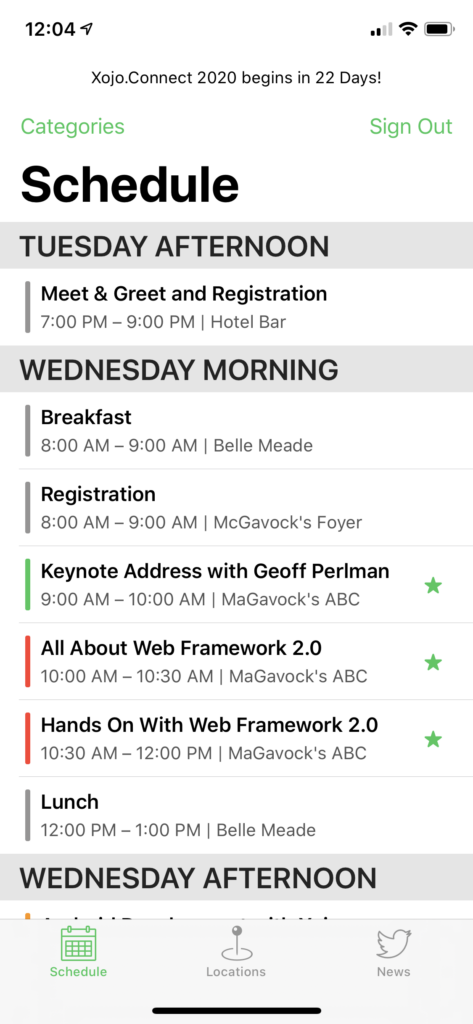Unstar Hands On With Web Framework 2.0

pyautogui.click(x=432, y=739)
